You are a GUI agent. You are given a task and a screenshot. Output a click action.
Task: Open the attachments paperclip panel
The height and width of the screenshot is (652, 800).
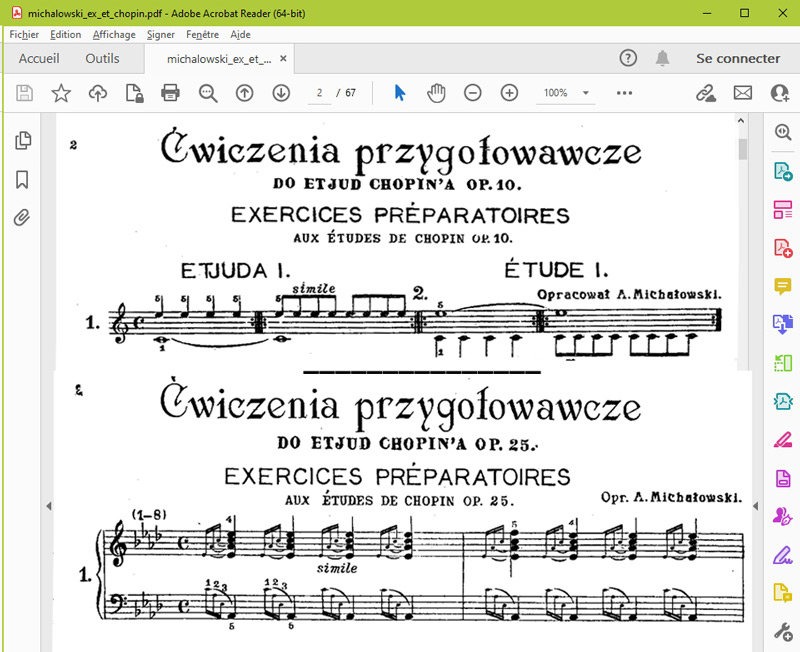tap(22, 218)
